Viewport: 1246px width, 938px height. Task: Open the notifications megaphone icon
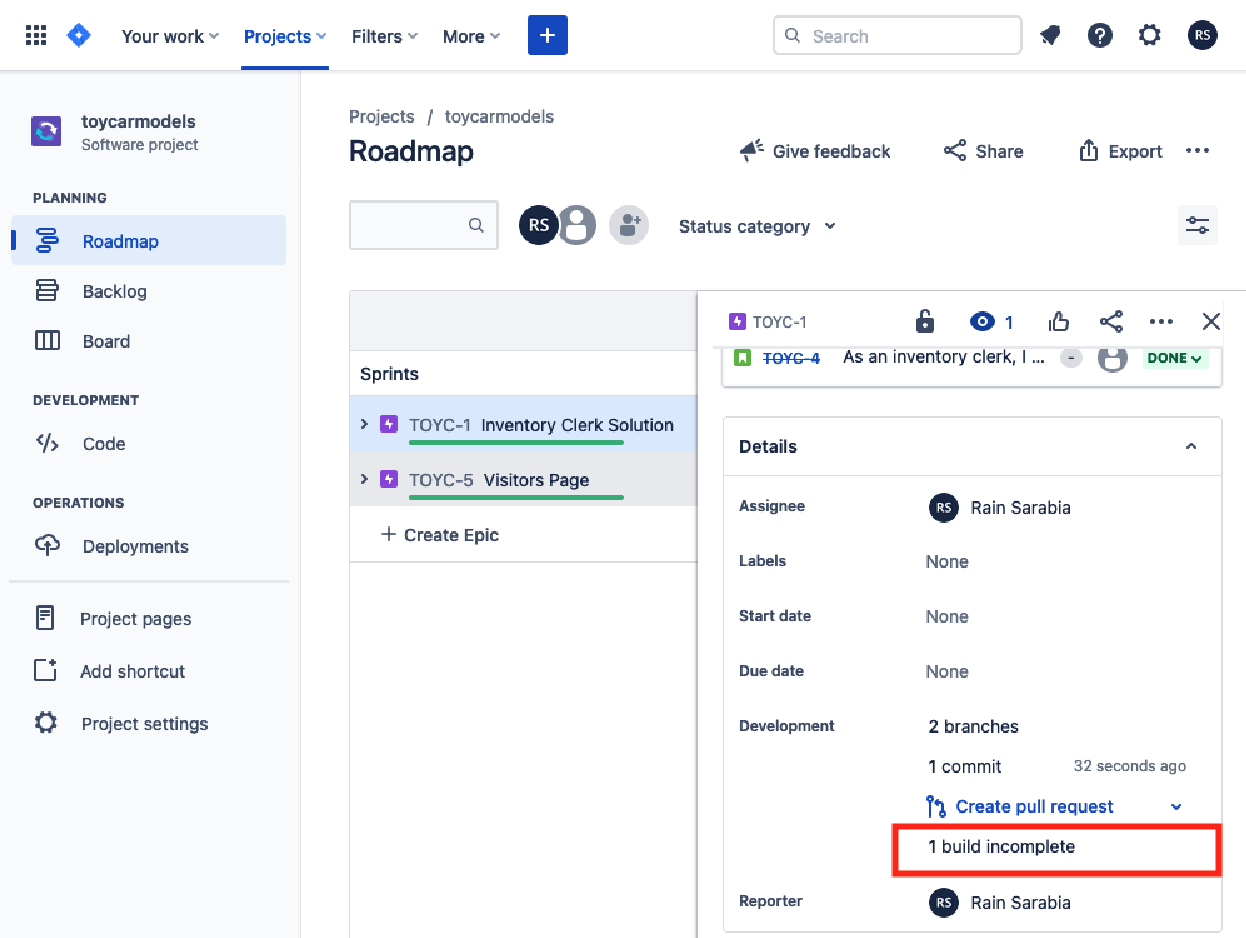(x=1050, y=36)
